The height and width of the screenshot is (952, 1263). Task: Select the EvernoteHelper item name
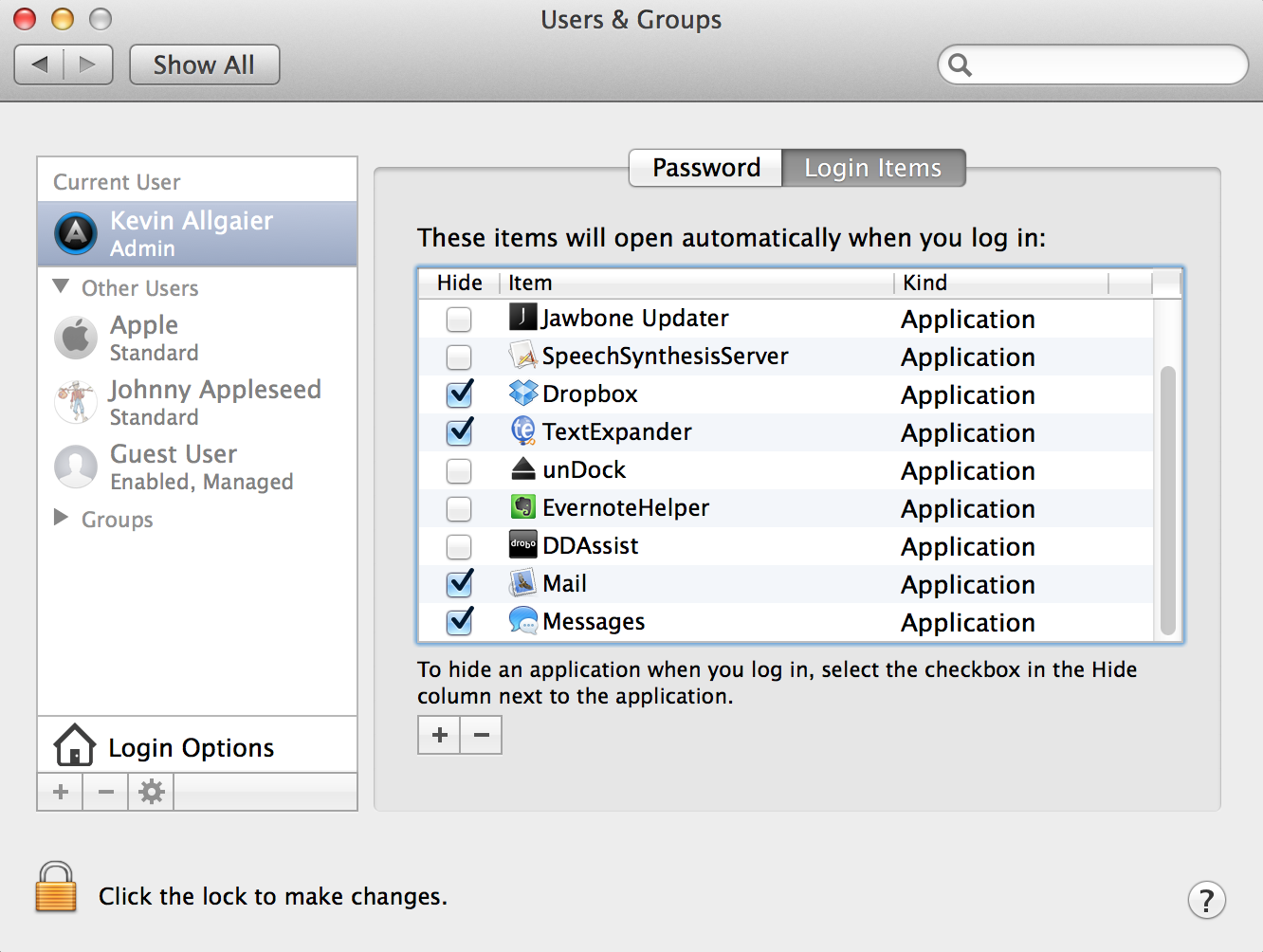626,507
